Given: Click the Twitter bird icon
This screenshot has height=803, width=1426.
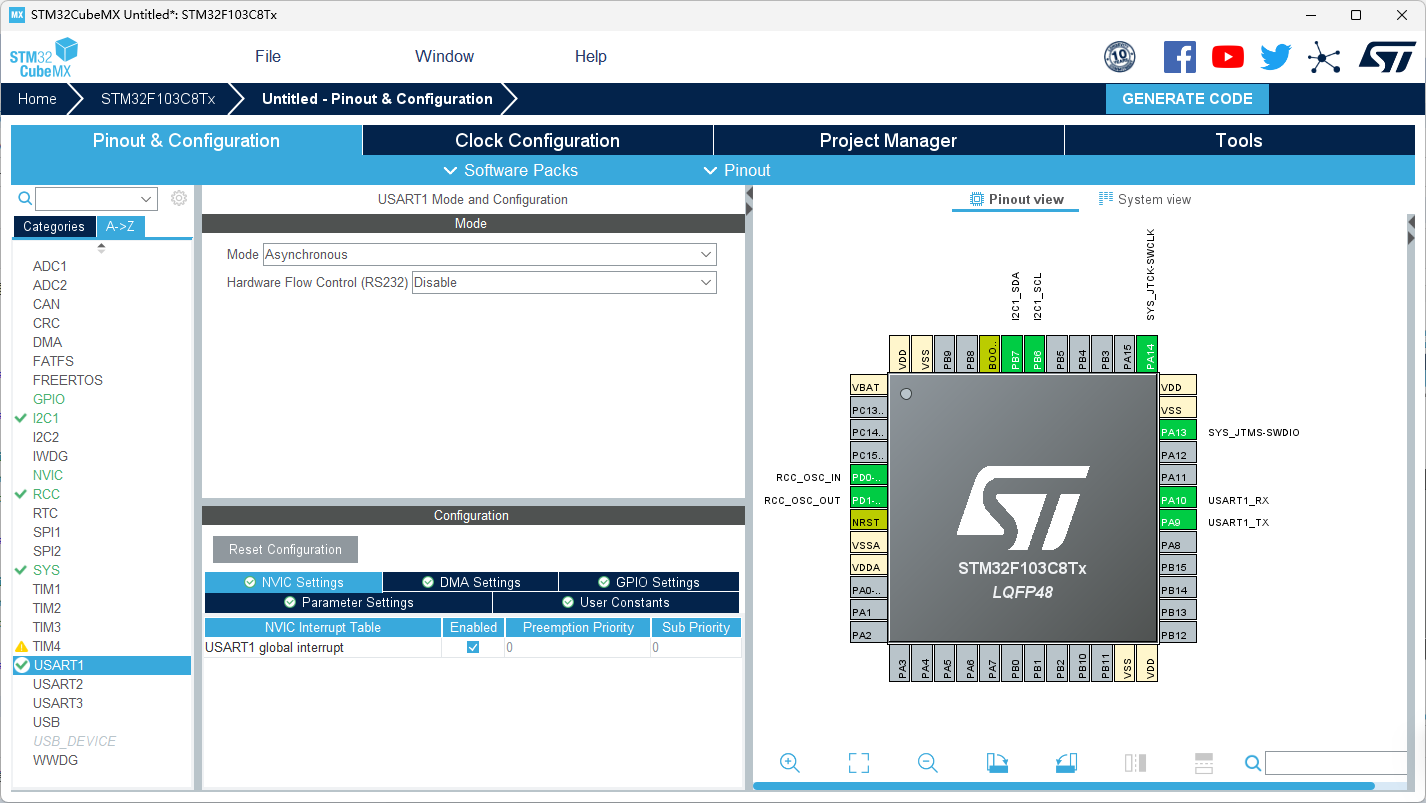Looking at the screenshot, I should 1275,57.
